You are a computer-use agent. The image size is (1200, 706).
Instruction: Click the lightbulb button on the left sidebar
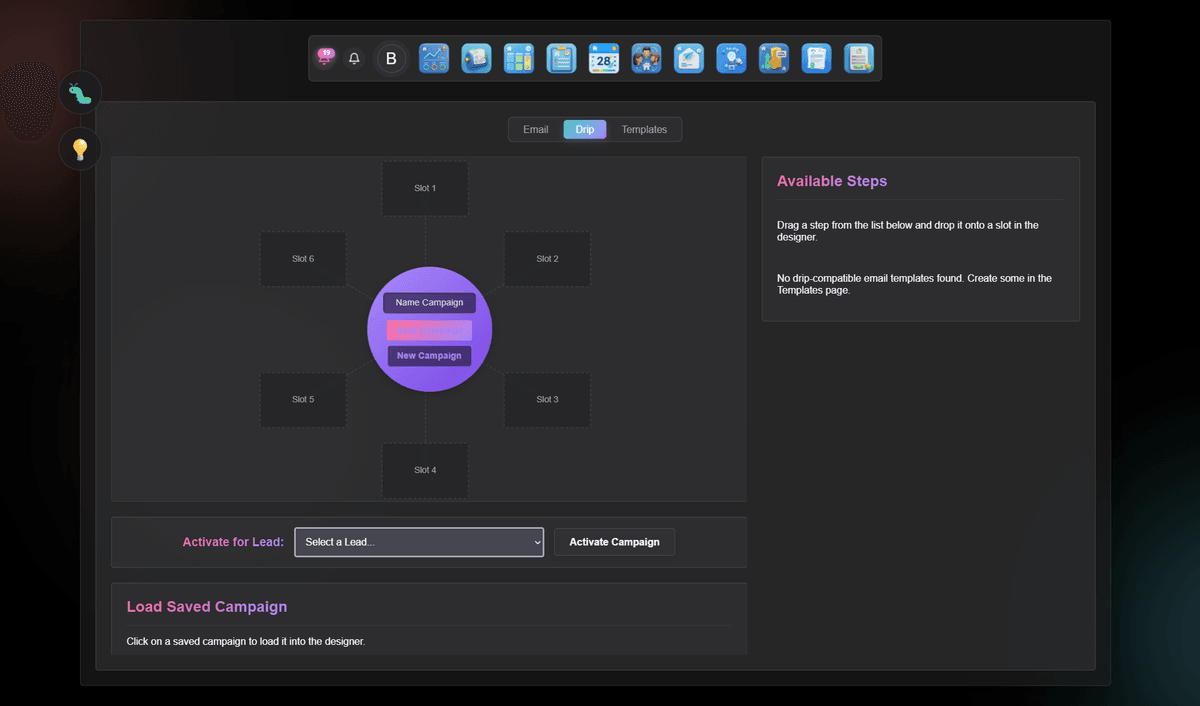pos(80,150)
